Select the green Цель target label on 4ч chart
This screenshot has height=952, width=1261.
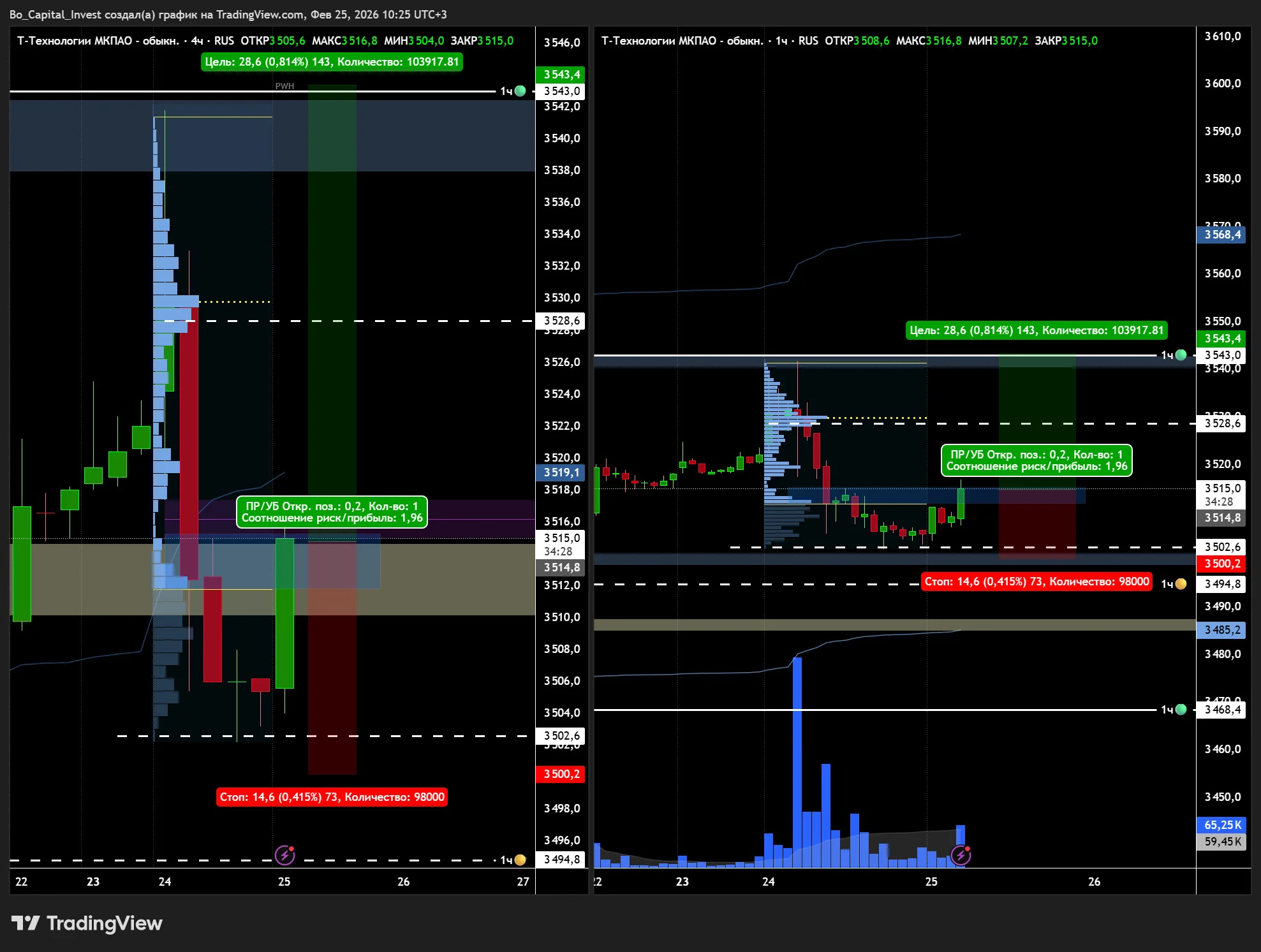point(332,62)
